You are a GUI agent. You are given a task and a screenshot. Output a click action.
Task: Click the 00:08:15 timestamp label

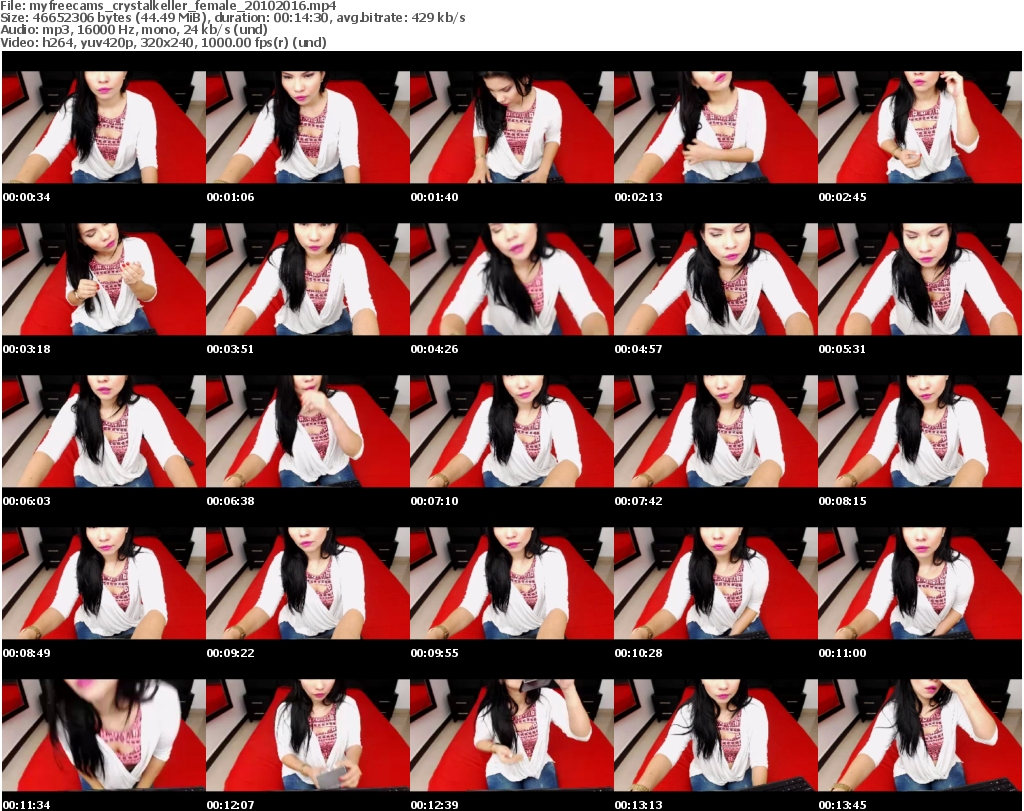coord(842,501)
